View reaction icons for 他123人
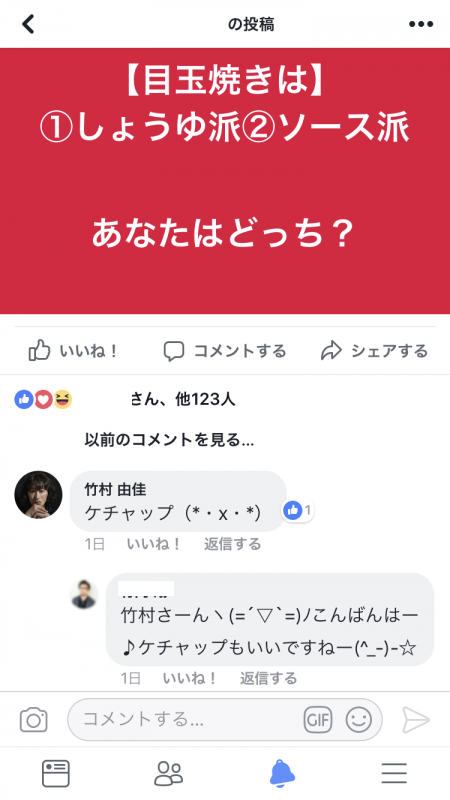The height and width of the screenshot is (800, 450). pyautogui.click(x=43, y=399)
